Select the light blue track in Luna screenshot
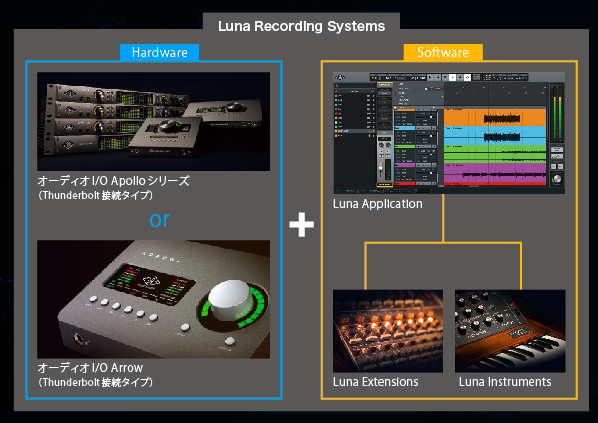This screenshot has width=598, height=423. click(x=495, y=136)
